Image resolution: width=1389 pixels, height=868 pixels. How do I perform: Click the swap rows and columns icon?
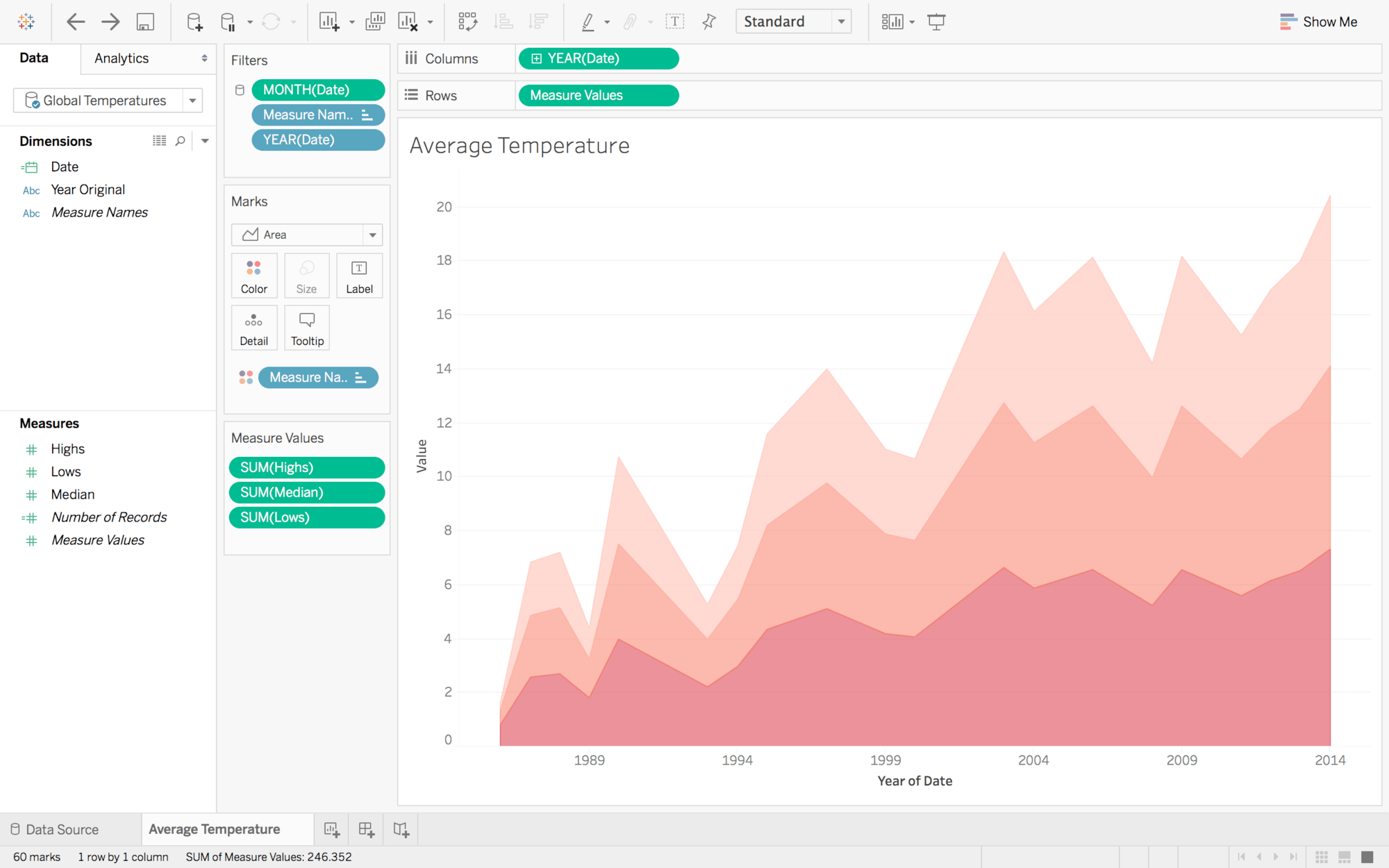[467, 21]
